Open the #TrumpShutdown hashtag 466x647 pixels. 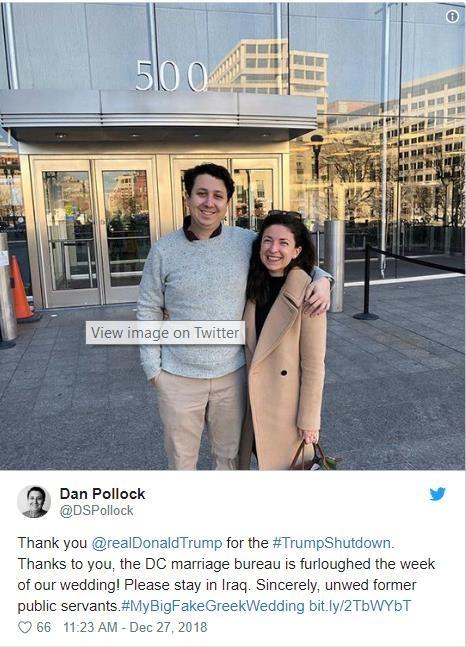[333, 542]
